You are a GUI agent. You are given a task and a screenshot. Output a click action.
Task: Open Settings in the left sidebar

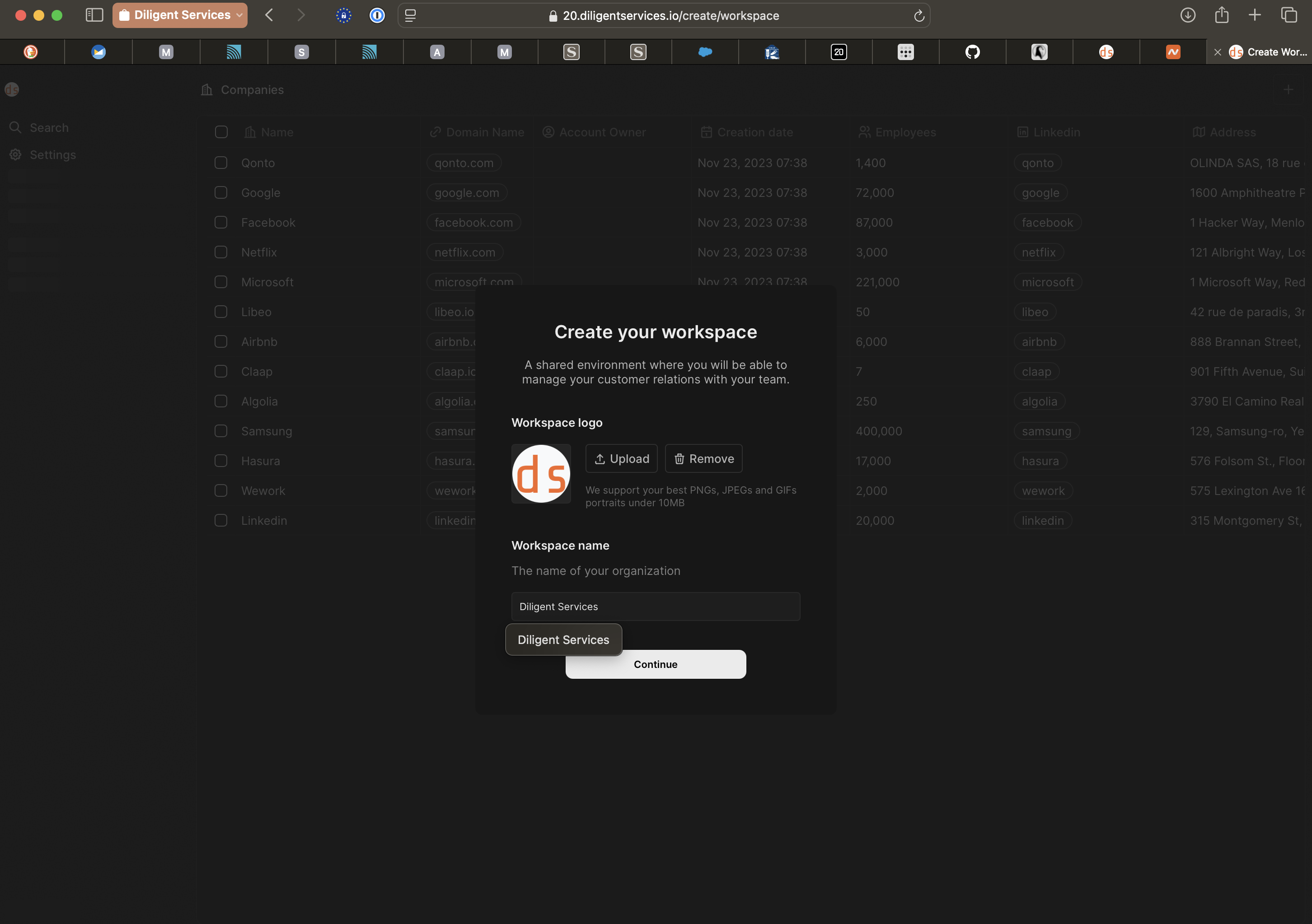(43, 155)
